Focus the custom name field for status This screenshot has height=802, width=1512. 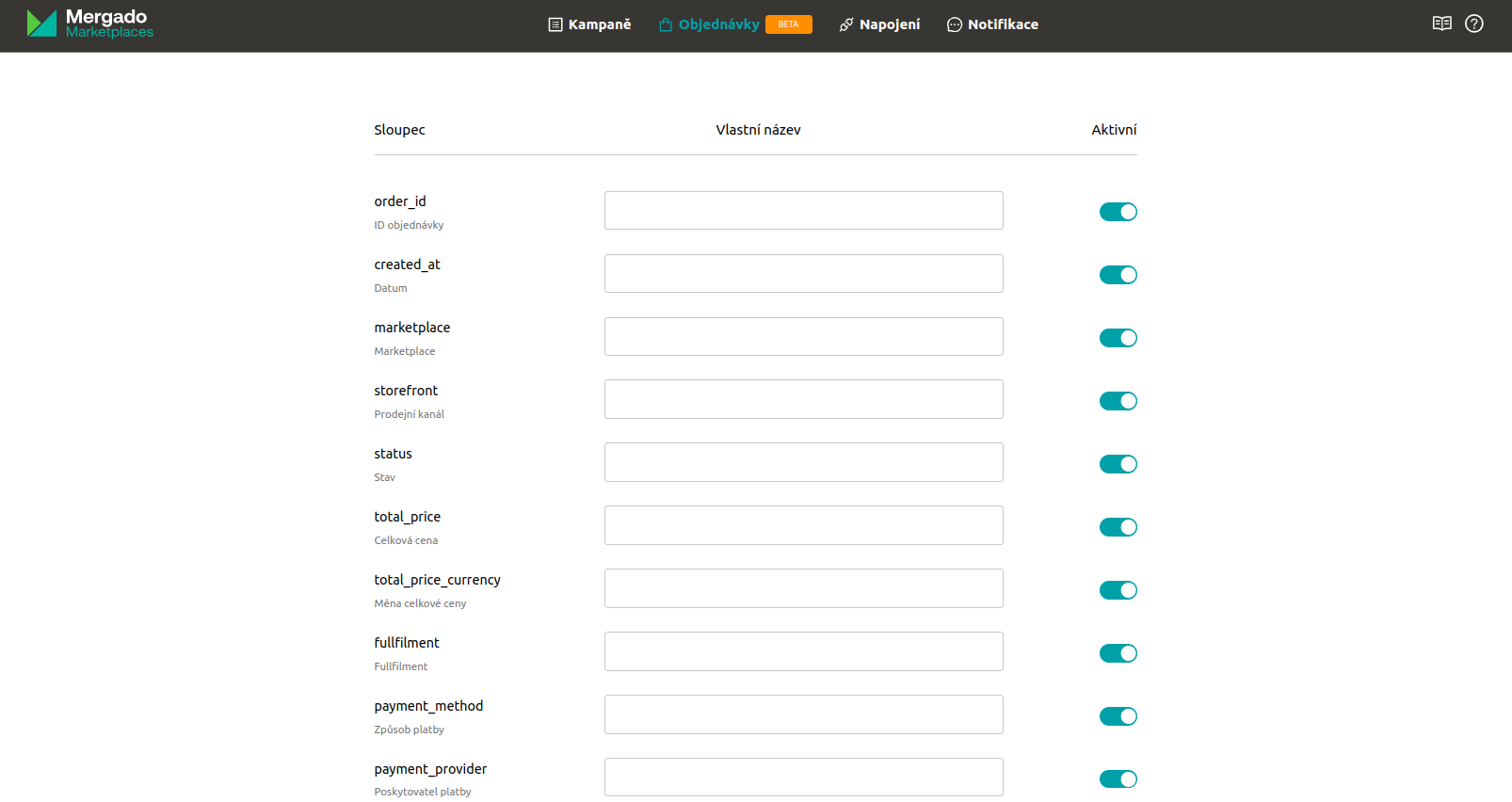pyautogui.click(x=803, y=462)
